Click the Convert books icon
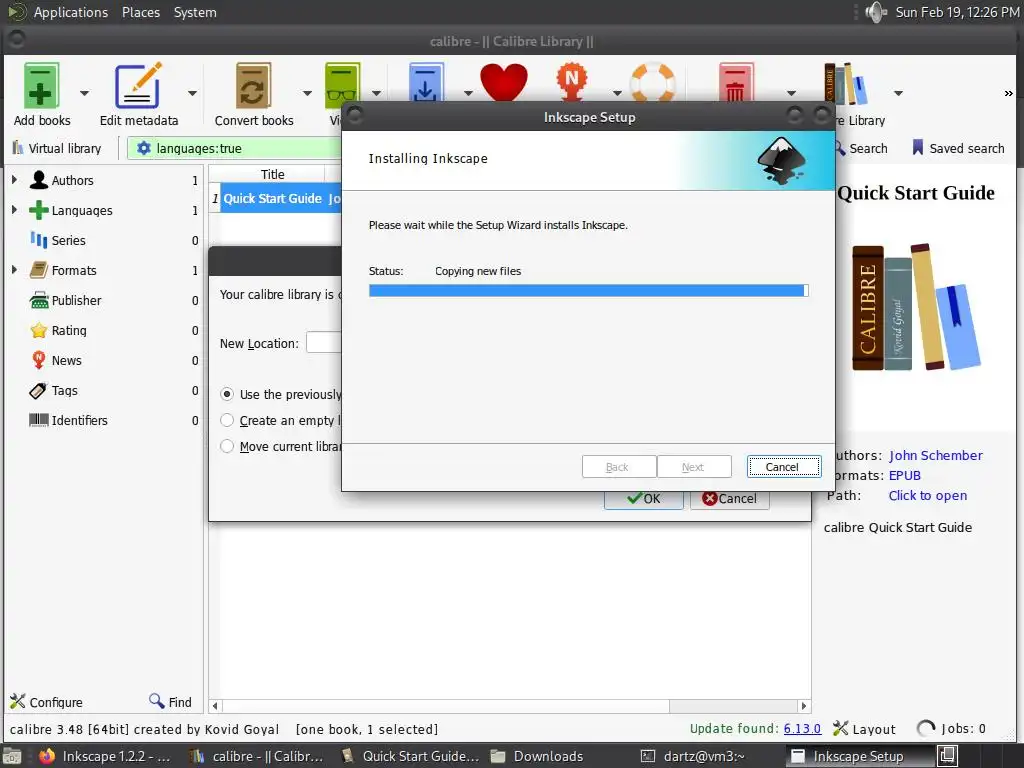The width and height of the screenshot is (1024, 768). [x=253, y=86]
